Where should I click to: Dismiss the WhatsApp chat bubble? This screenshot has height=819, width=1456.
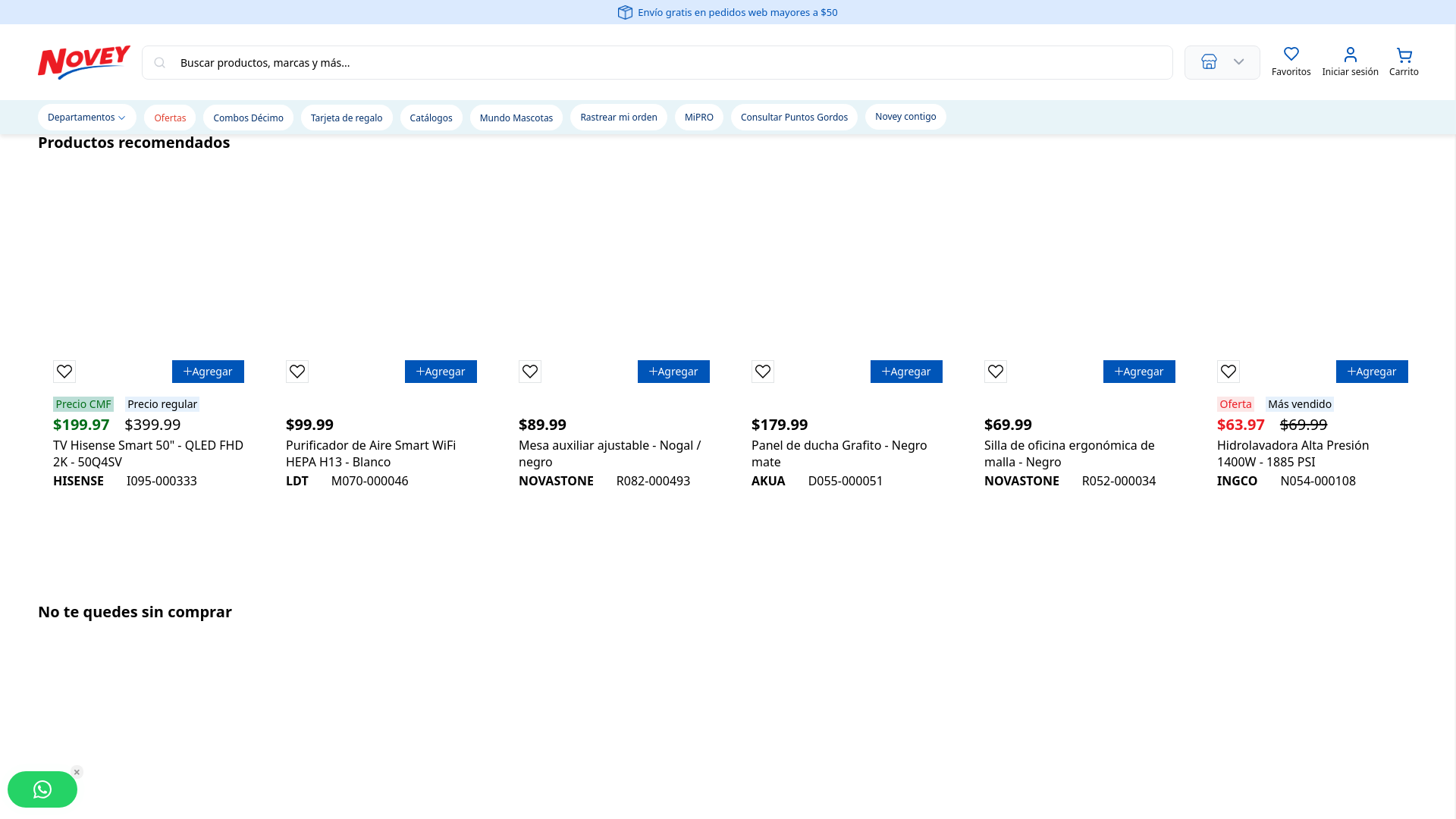[77, 772]
